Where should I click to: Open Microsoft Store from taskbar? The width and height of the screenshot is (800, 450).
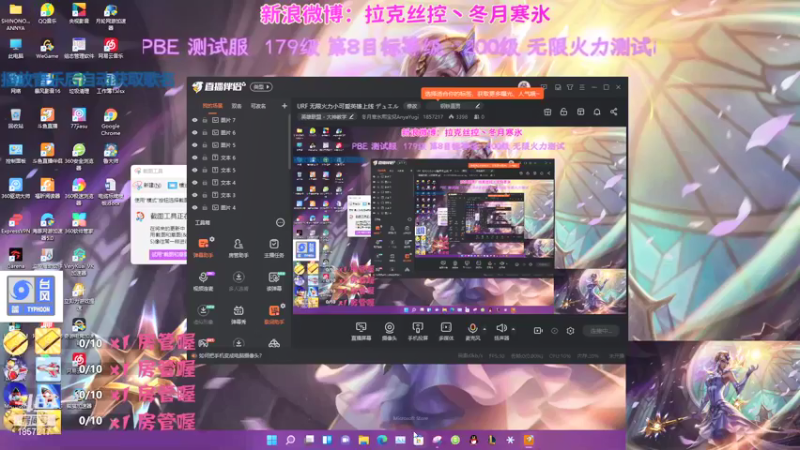click(418, 440)
